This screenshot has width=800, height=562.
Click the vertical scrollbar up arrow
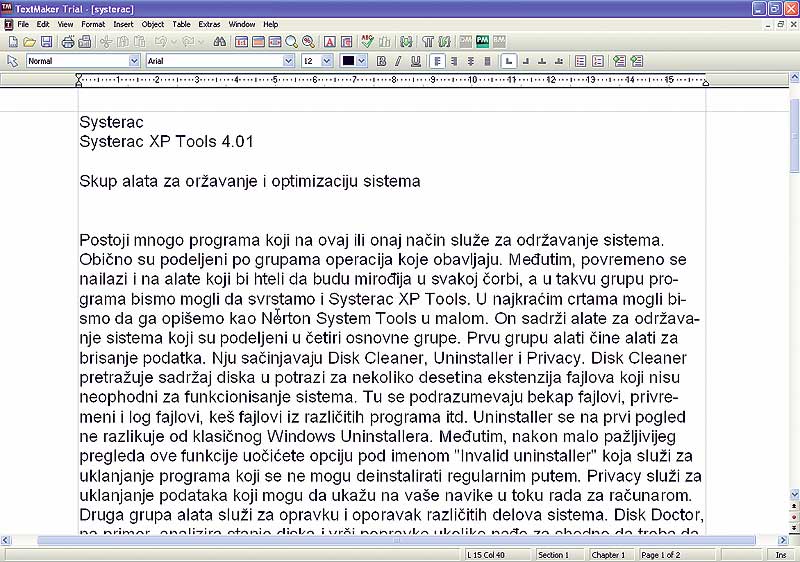794,78
